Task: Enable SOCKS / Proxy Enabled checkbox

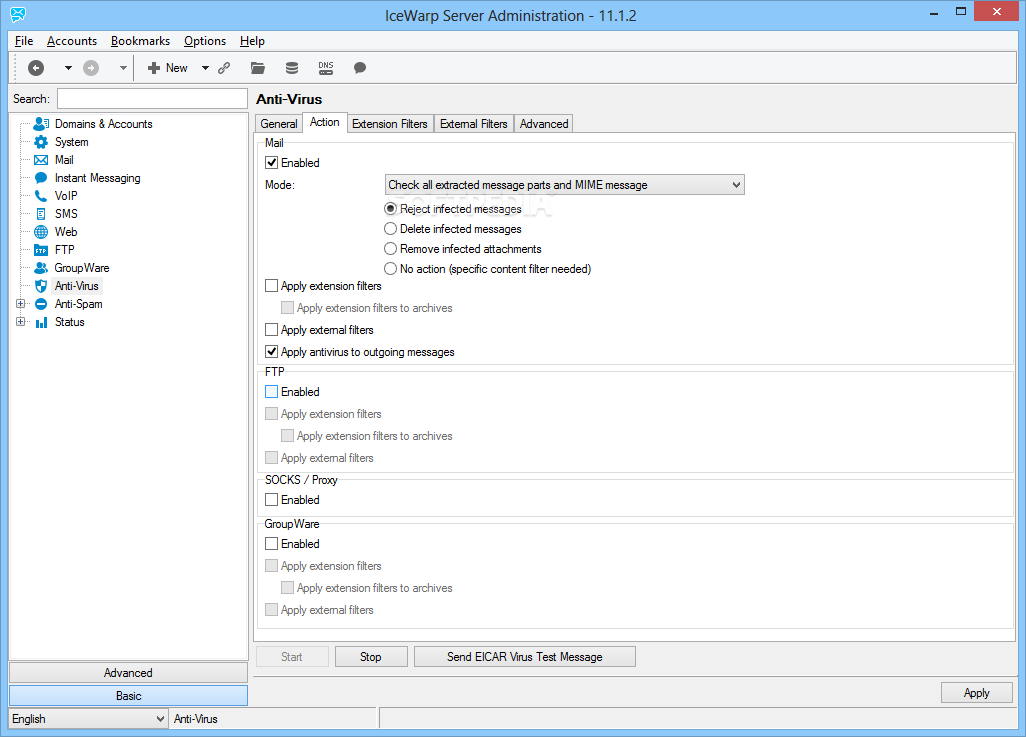Action: 272,500
